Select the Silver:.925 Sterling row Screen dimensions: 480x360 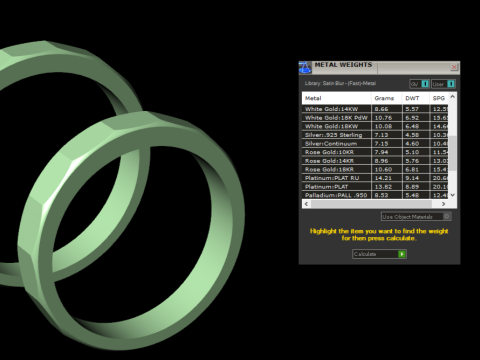375,135
